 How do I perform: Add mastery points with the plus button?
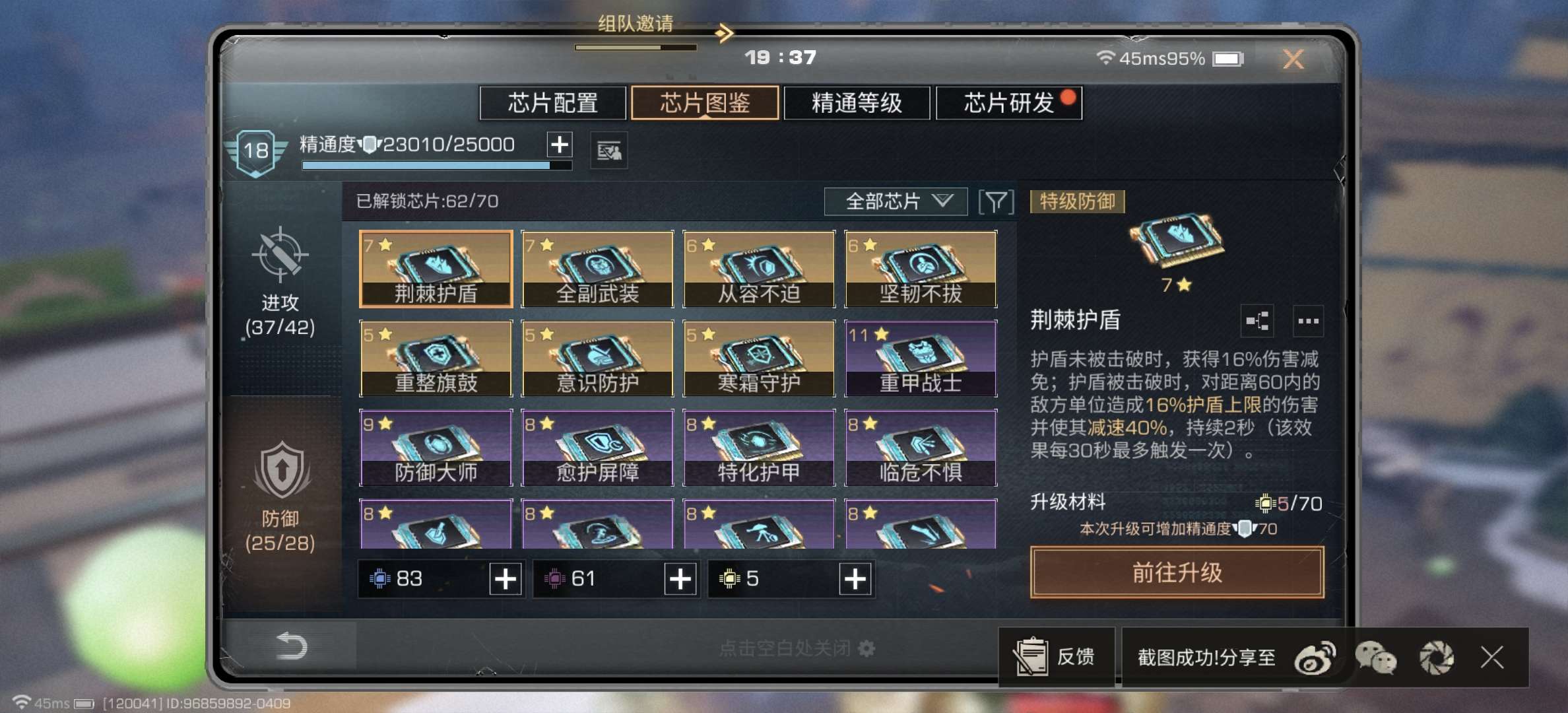pyautogui.click(x=560, y=145)
